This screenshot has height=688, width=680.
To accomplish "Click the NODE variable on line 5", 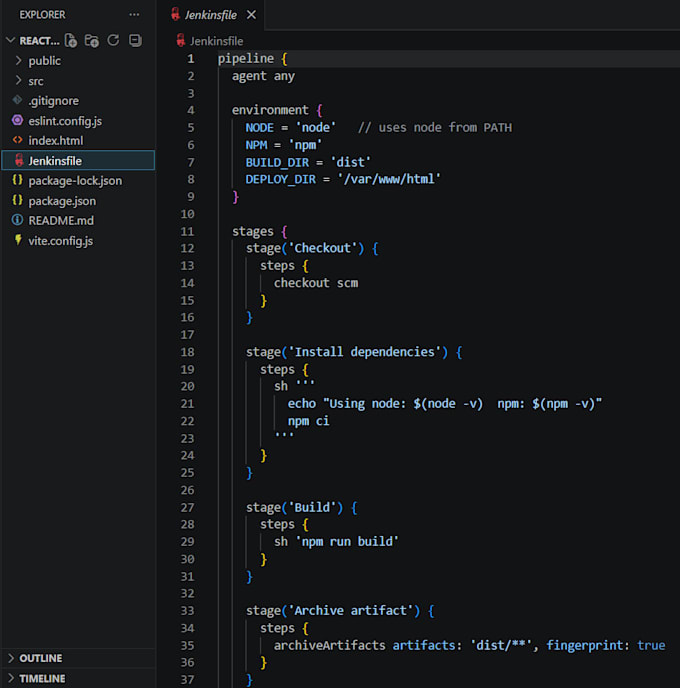I will coord(259,128).
